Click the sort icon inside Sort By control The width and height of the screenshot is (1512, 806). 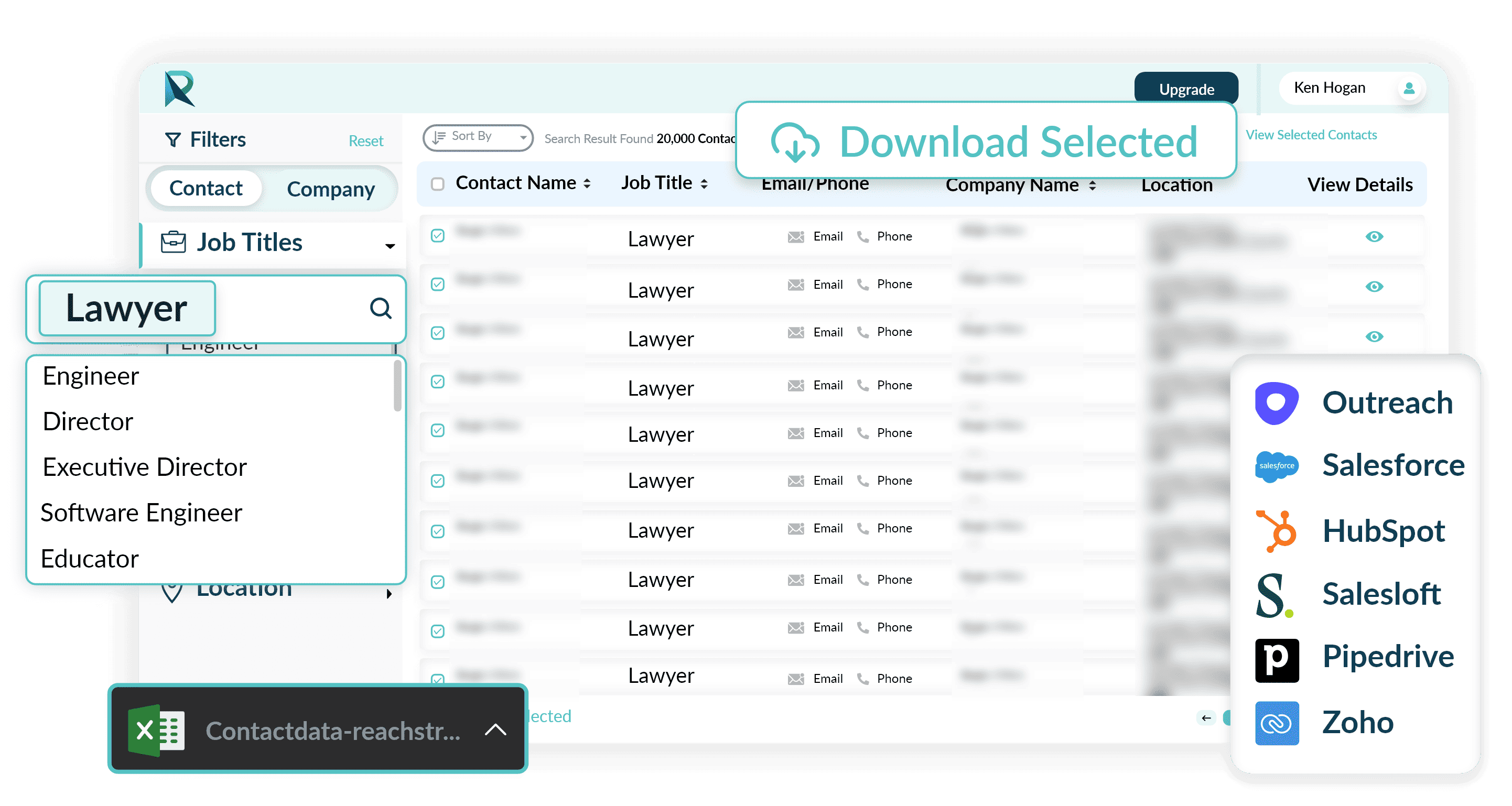coord(438,137)
